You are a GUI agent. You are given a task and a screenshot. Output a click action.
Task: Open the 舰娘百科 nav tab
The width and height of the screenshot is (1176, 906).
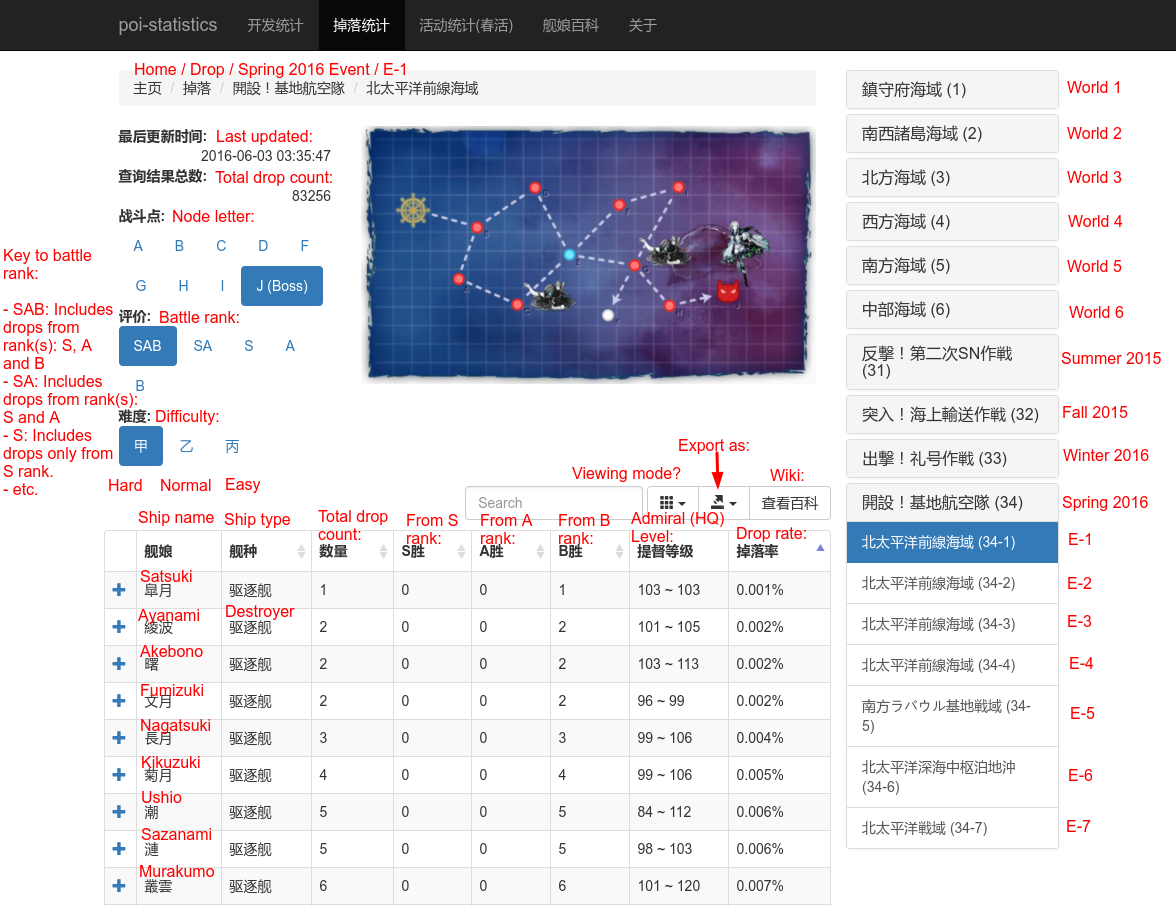pyautogui.click(x=570, y=26)
